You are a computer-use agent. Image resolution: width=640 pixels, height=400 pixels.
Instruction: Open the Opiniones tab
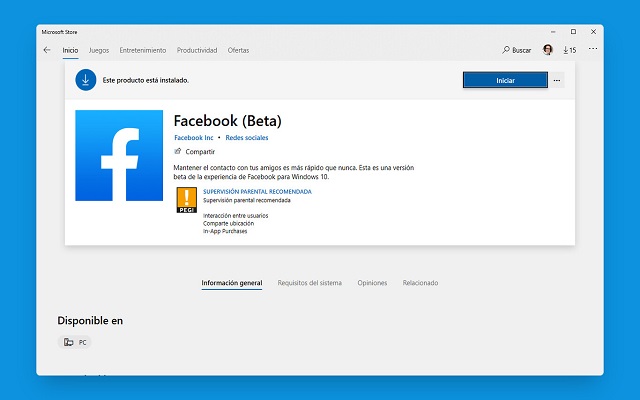pyautogui.click(x=372, y=283)
